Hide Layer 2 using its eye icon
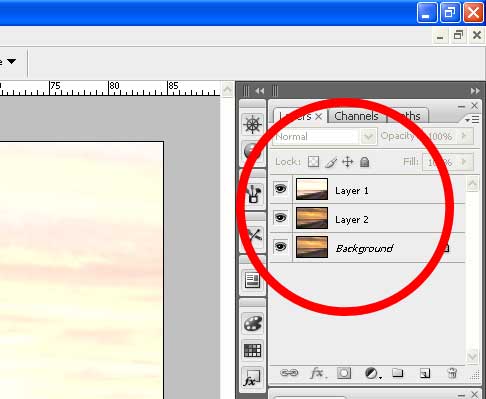The width and height of the screenshot is (486, 399). point(280,218)
